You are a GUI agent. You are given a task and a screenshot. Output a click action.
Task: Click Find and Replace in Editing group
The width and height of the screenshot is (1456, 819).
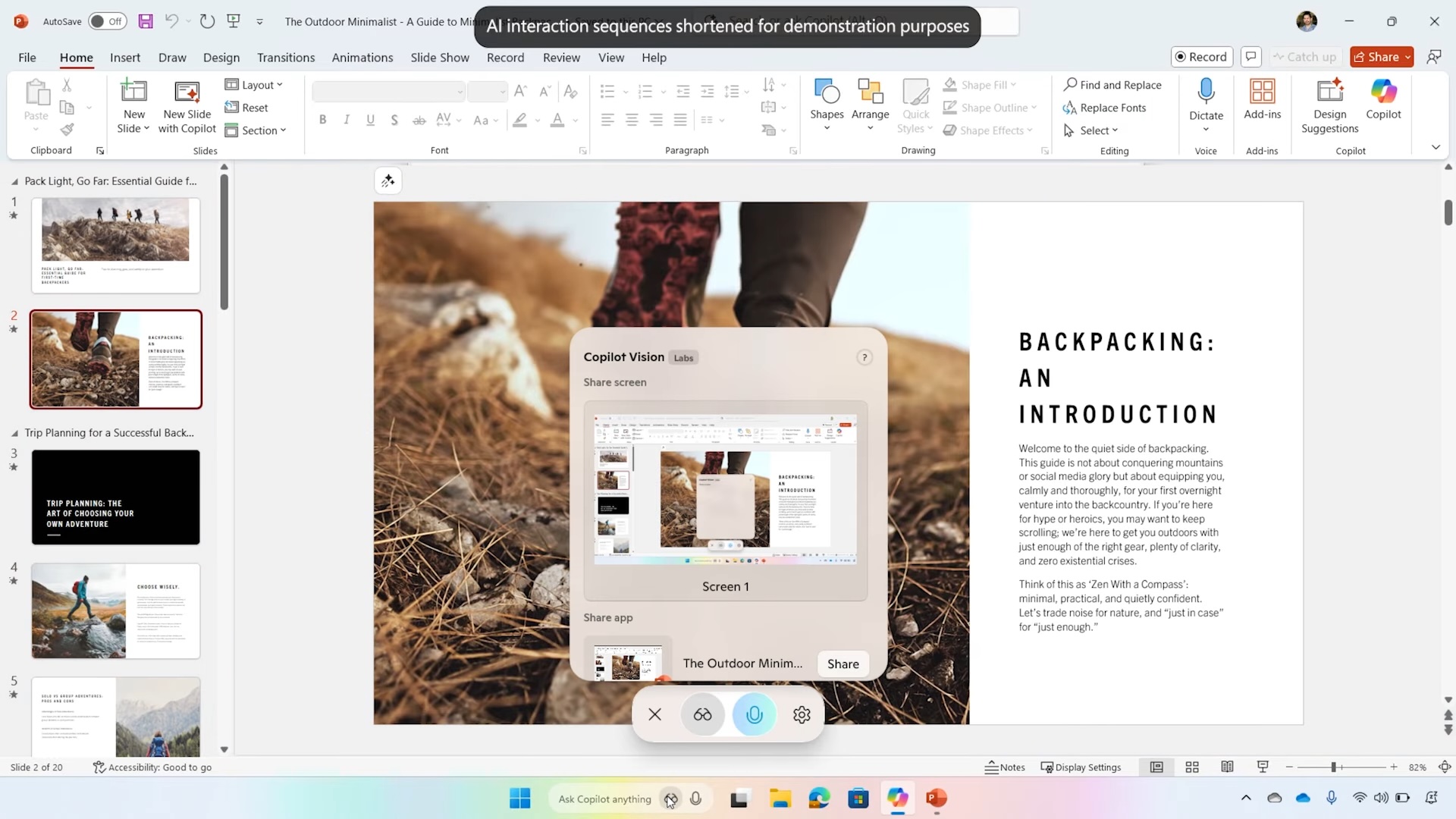click(1113, 84)
